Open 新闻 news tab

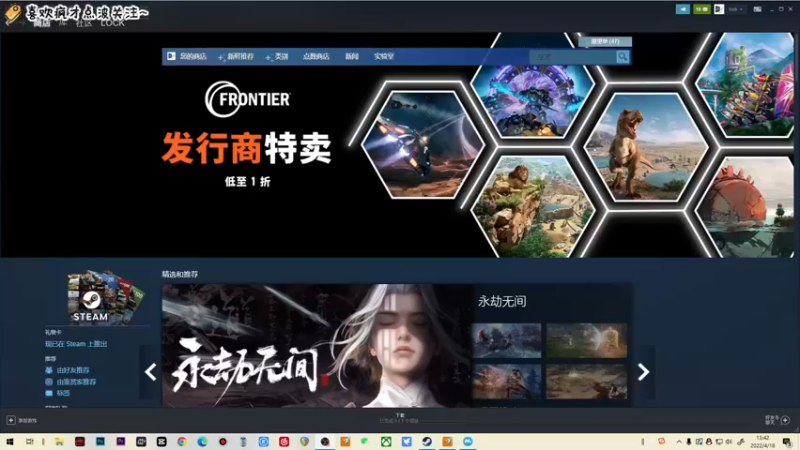(x=352, y=57)
